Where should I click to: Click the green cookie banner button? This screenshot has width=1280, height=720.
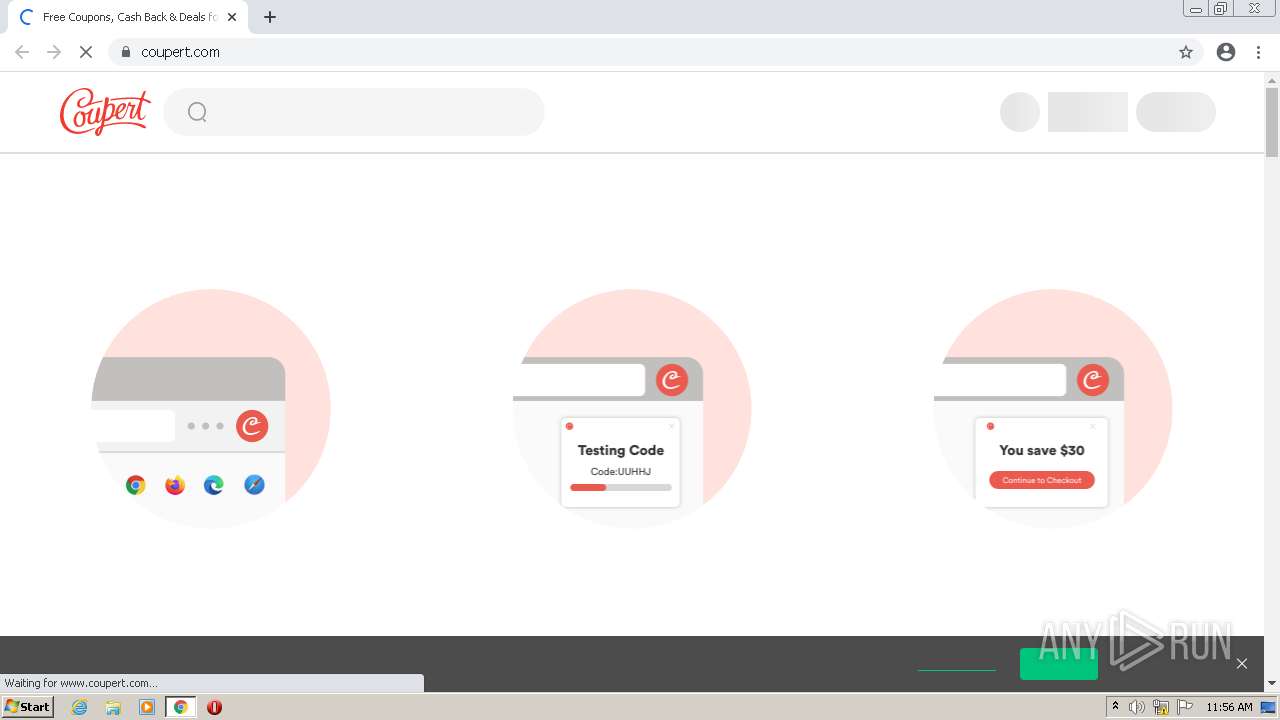tap(1059, 663)
